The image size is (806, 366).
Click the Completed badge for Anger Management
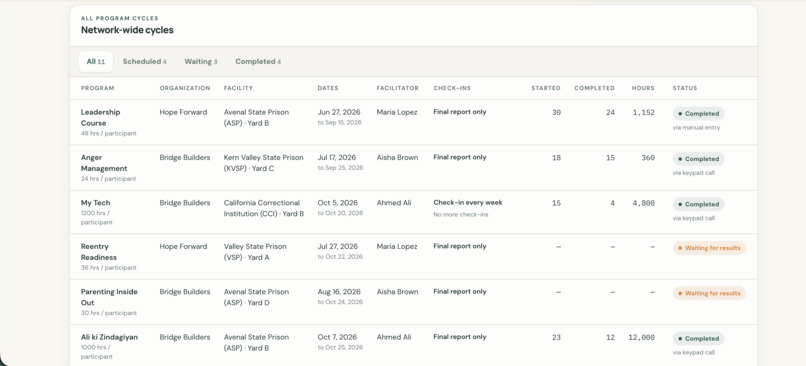pos(699,159)
